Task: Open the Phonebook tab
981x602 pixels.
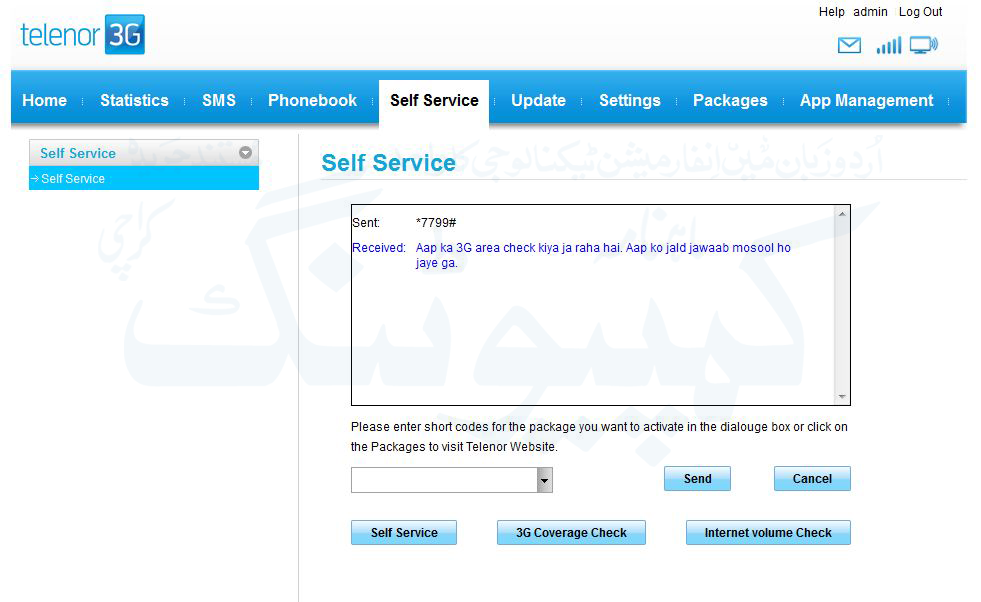Action: pos(312,100)
